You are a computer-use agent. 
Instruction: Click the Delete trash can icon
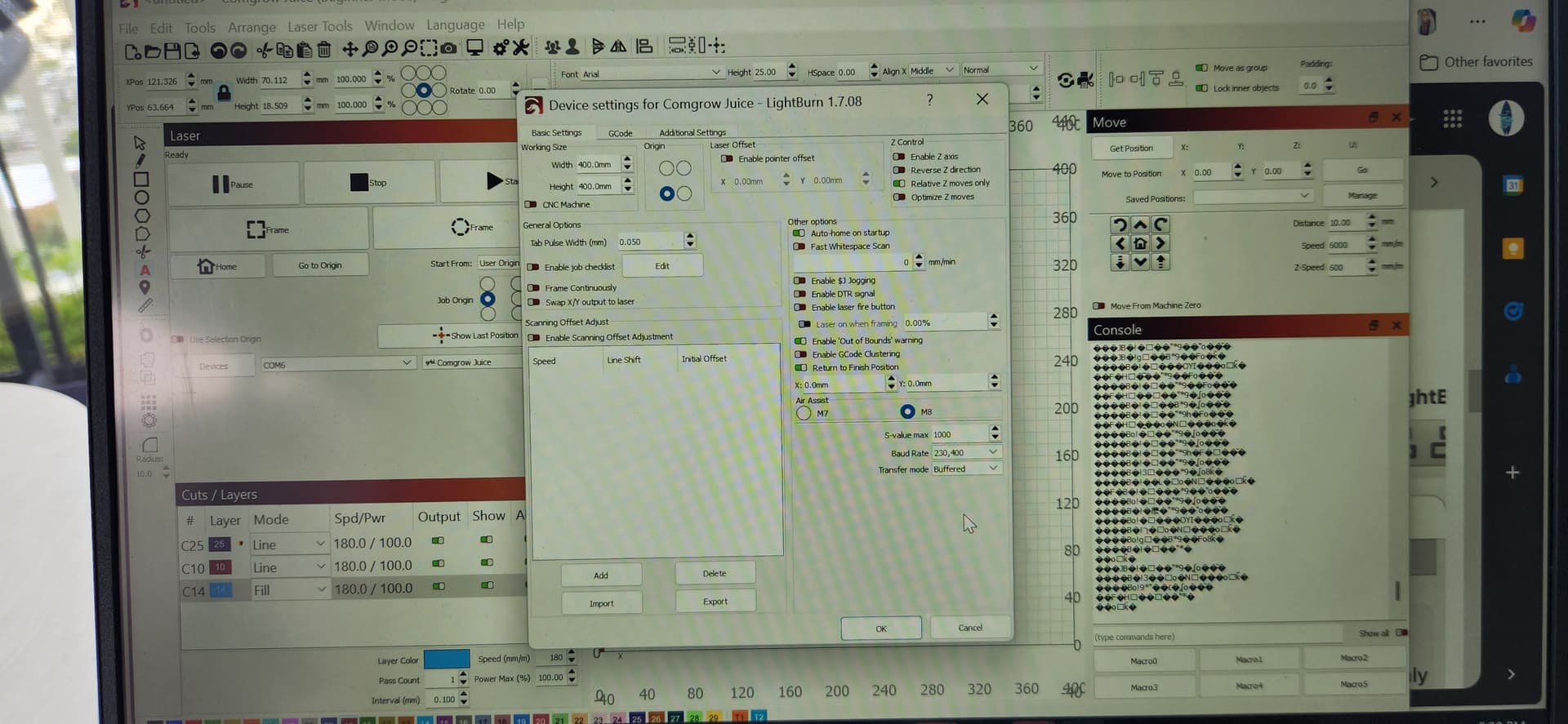[x=324, y=50]
